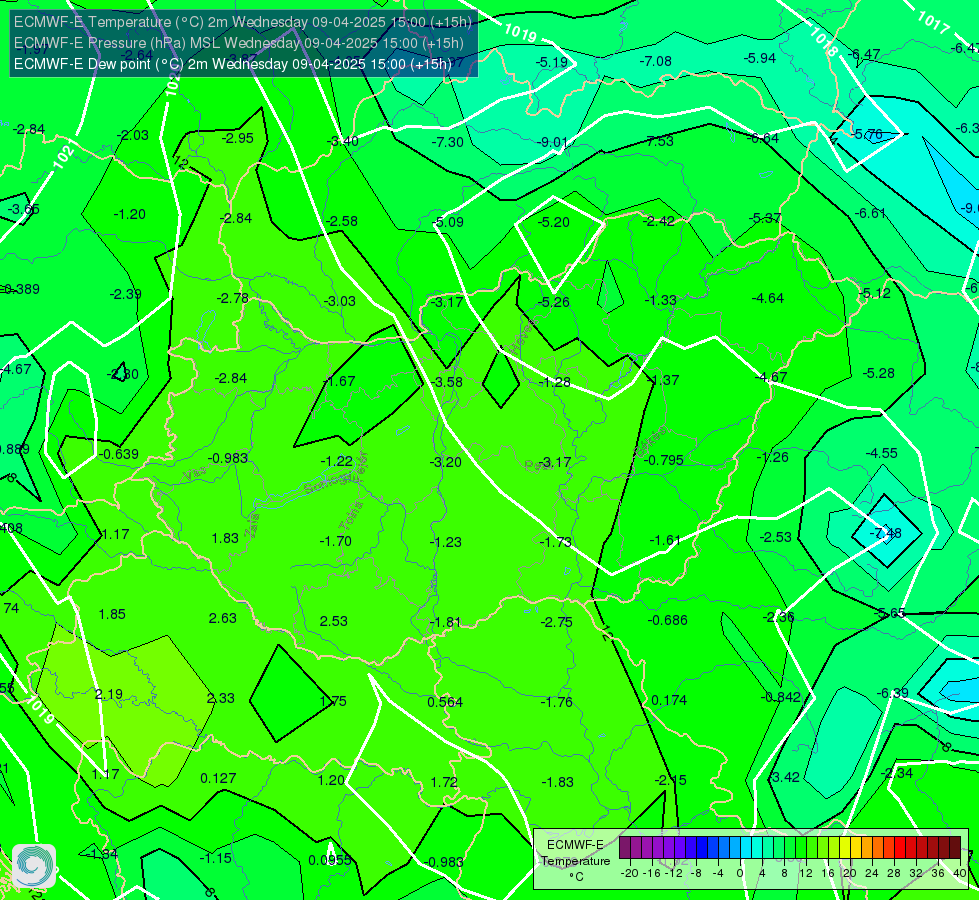
Task: Click the dew point value -9.01
Action: pos(553,142)
